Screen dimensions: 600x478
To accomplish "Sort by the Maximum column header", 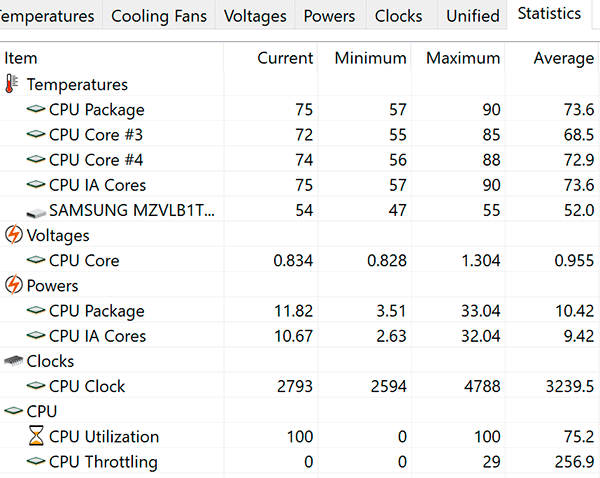I will [462, 58].
